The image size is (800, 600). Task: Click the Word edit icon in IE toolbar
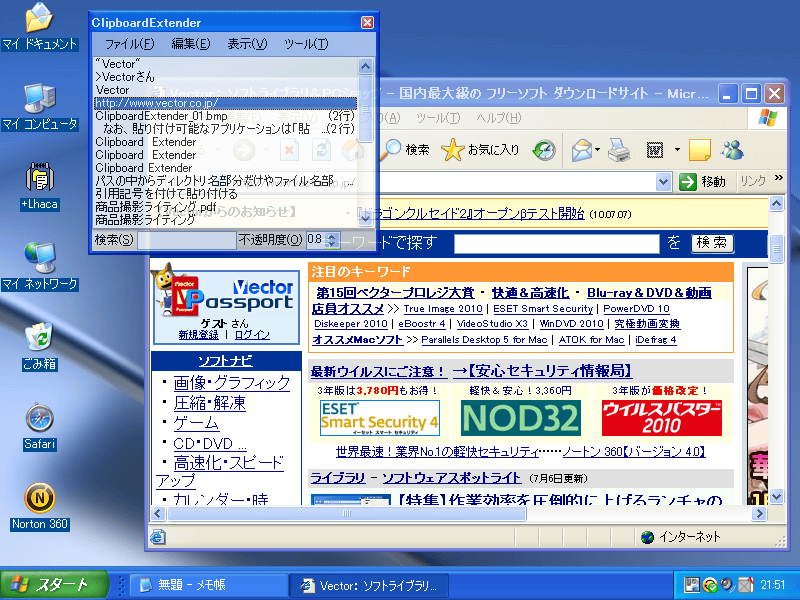click(655, 150)
